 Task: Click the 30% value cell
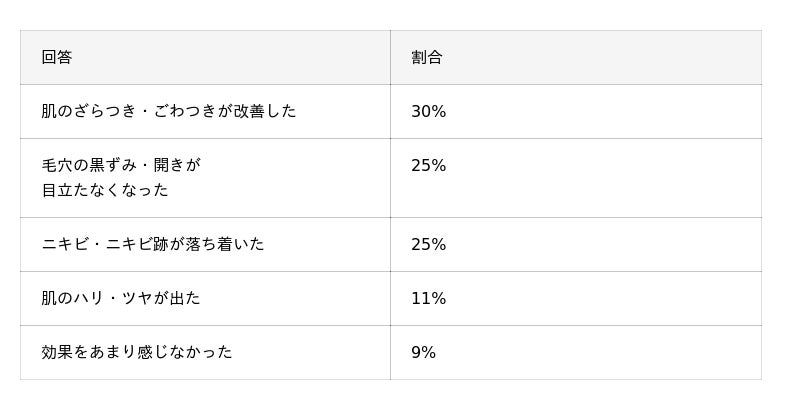tap(428, 112)
